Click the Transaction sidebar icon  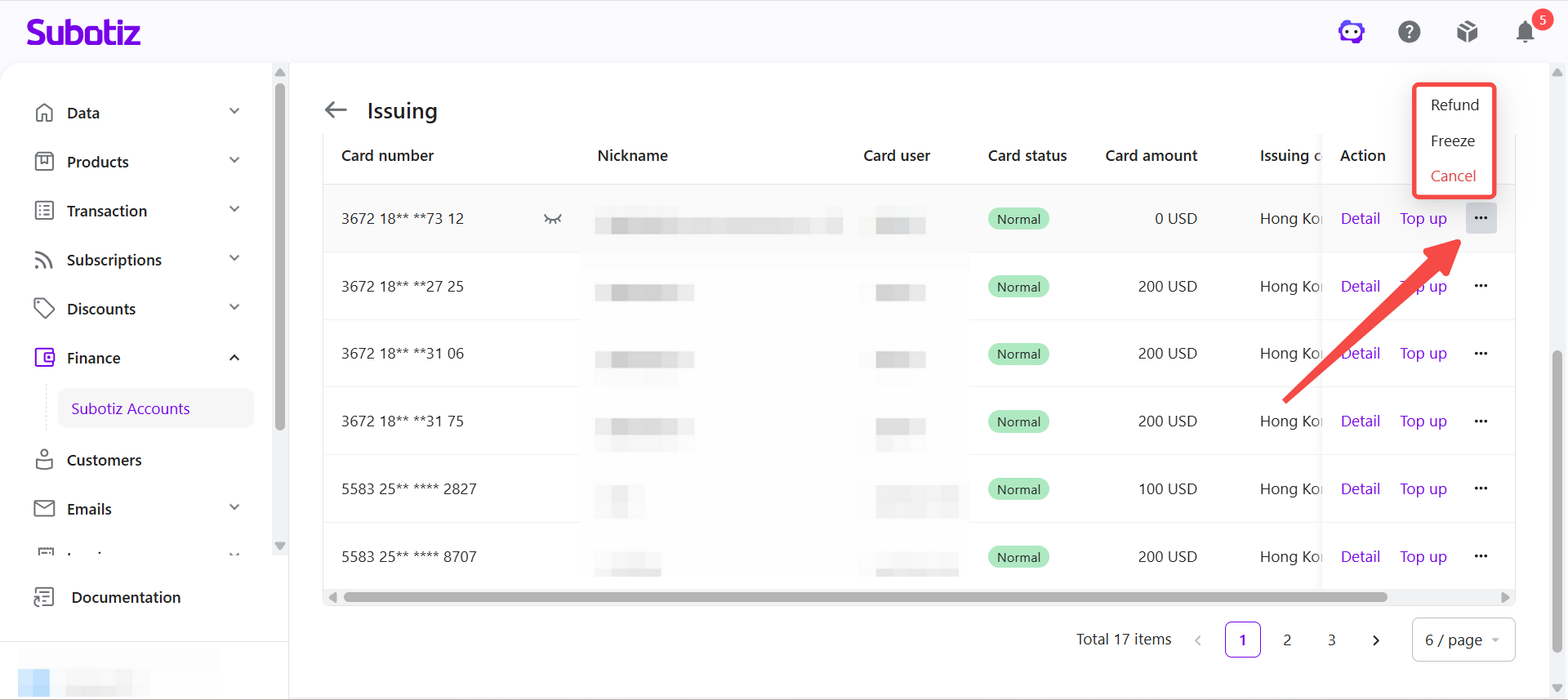[x=44, y=211]
